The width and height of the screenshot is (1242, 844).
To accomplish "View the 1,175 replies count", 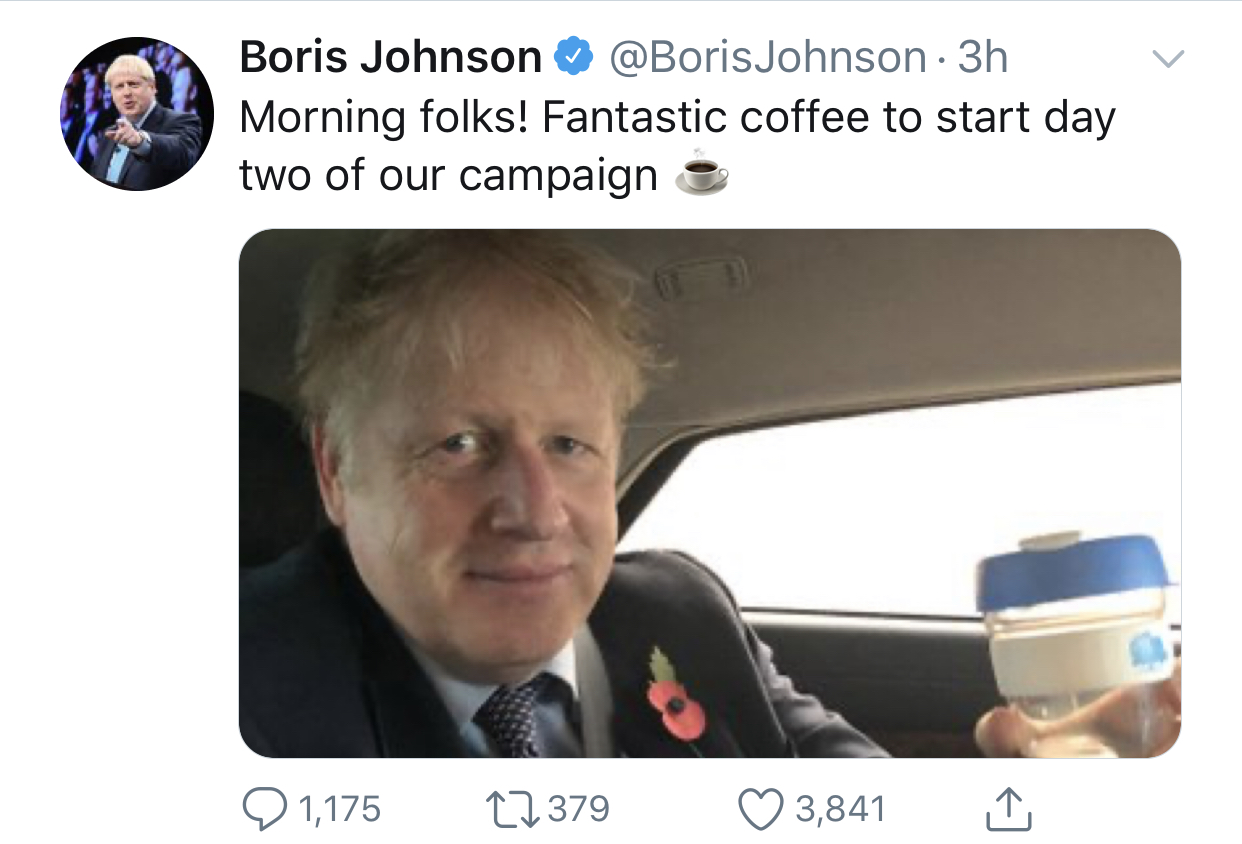I will click(x=341, y=809).
